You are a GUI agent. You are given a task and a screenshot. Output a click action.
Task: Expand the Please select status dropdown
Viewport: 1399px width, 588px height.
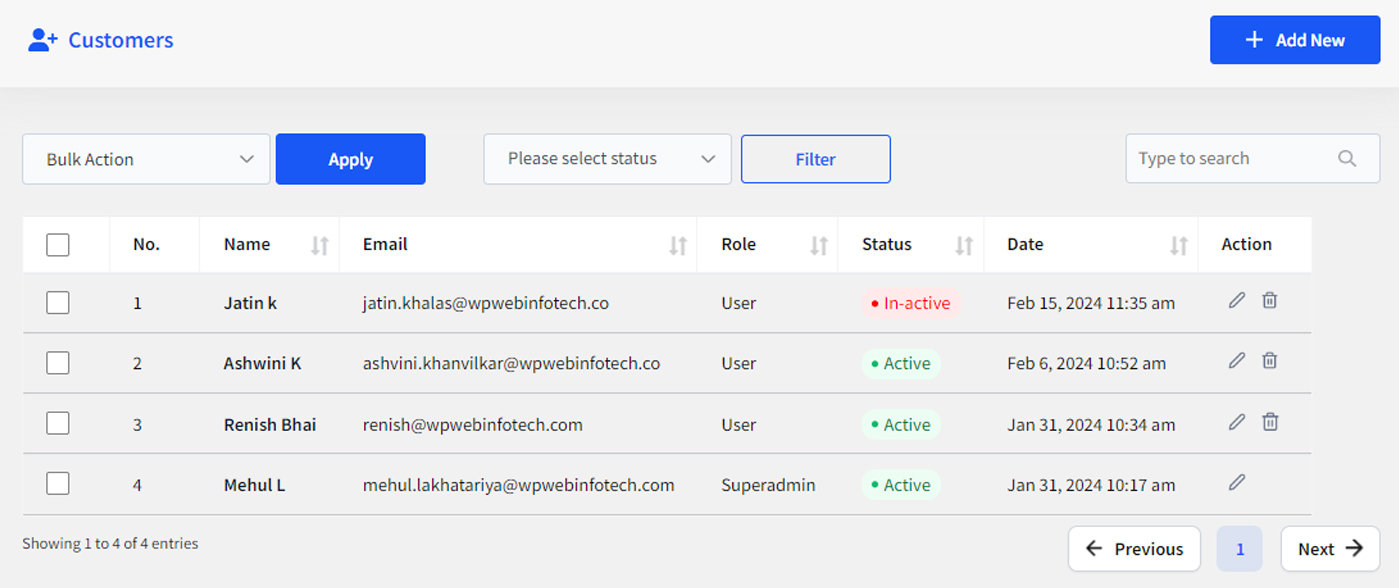(x=607, y=159)
